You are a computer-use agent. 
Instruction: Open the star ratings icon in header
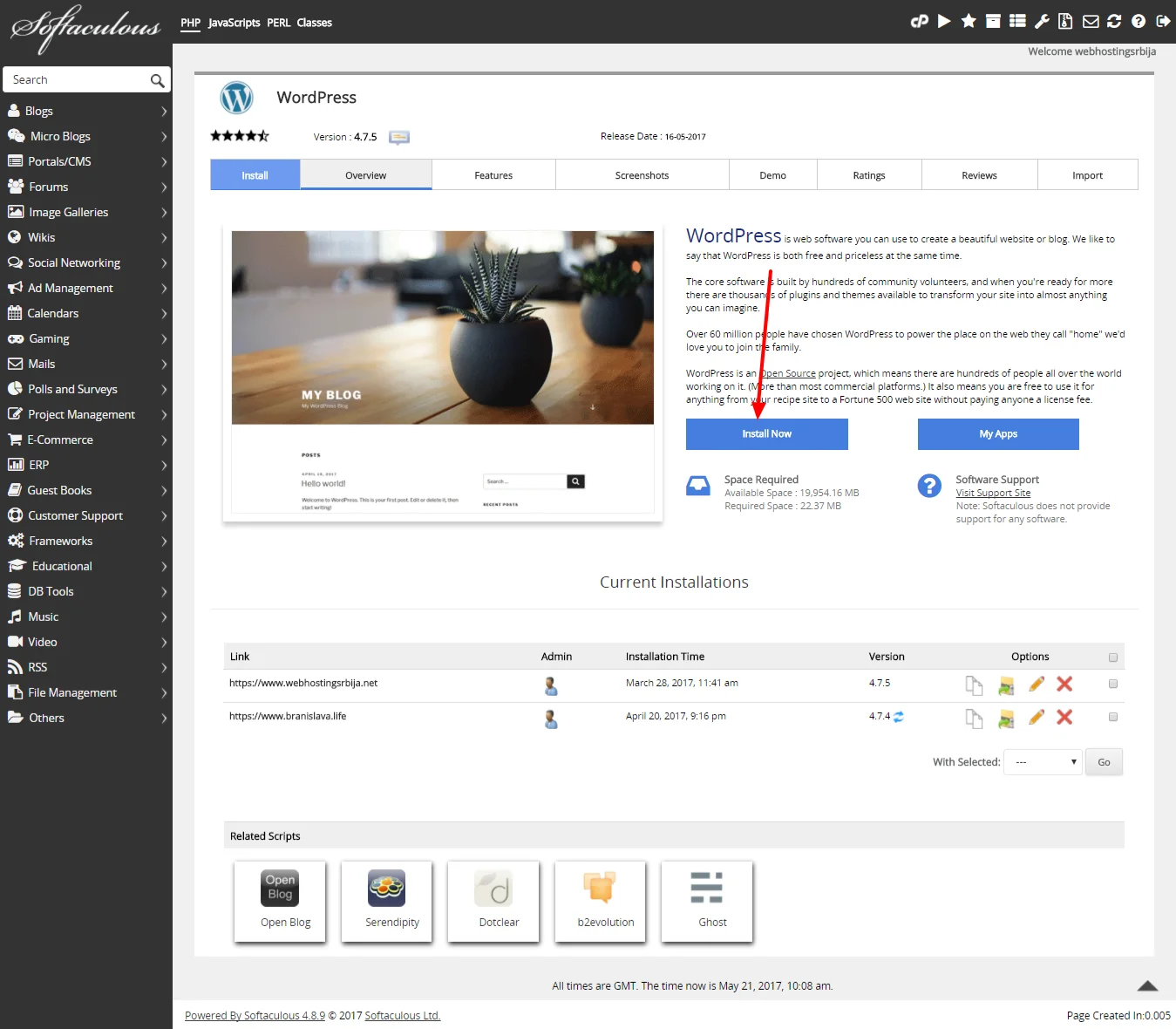969,22
